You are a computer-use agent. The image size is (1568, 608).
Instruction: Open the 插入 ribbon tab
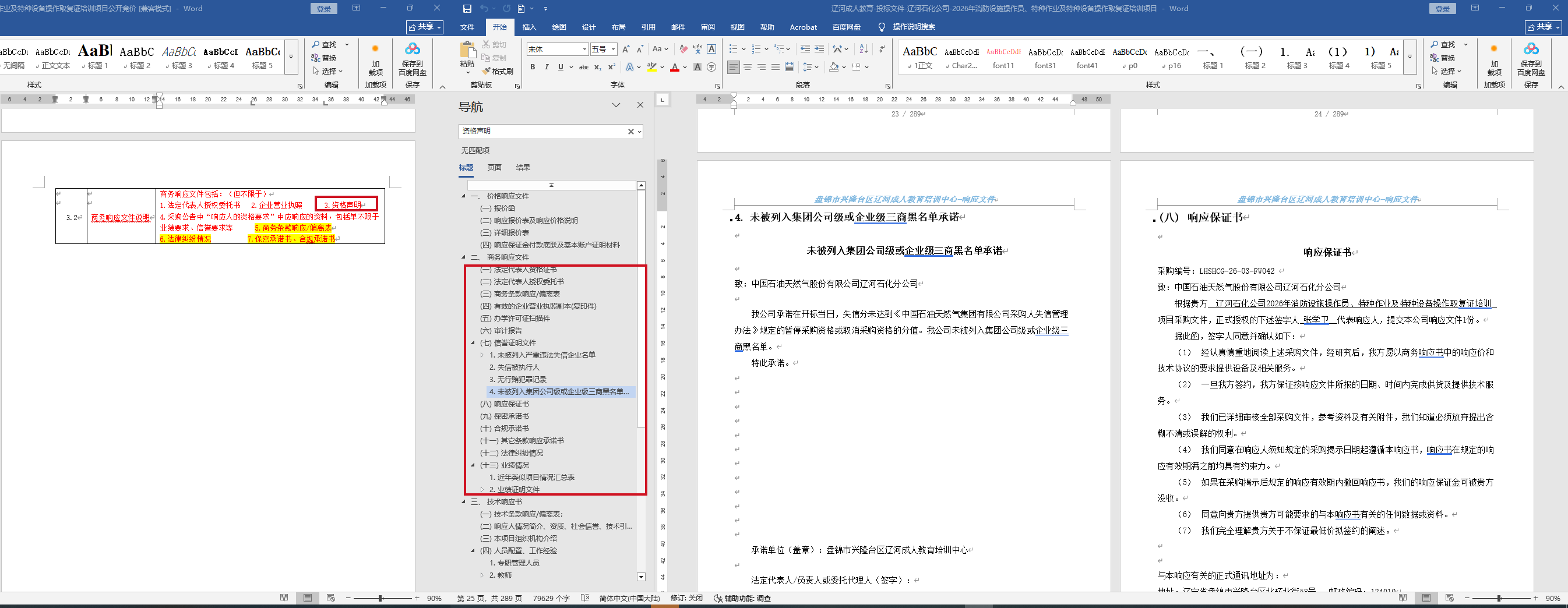click(529, 27)
